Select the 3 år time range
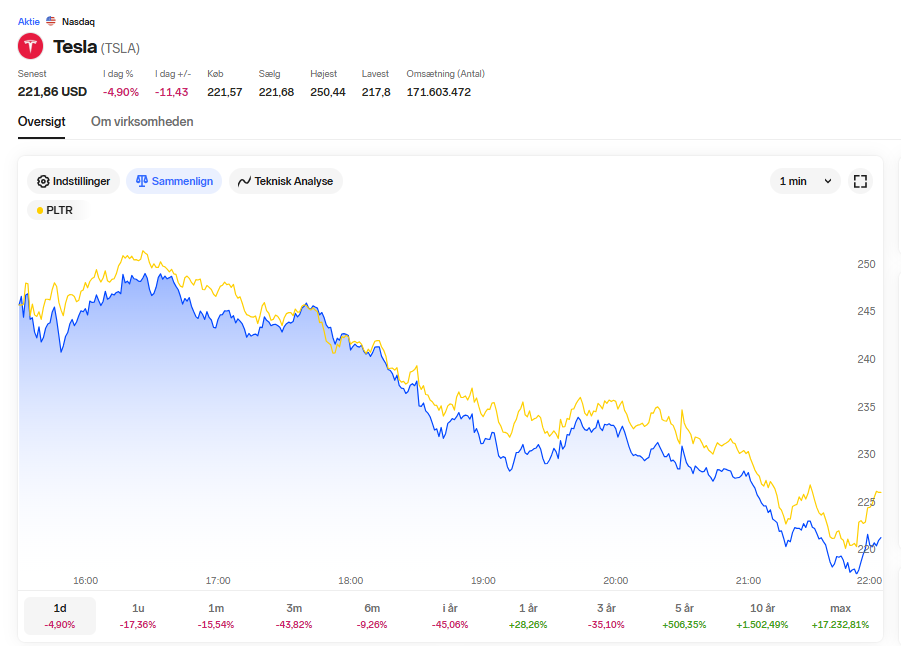The width and height of the screenshot is (901, 646). 606,616
